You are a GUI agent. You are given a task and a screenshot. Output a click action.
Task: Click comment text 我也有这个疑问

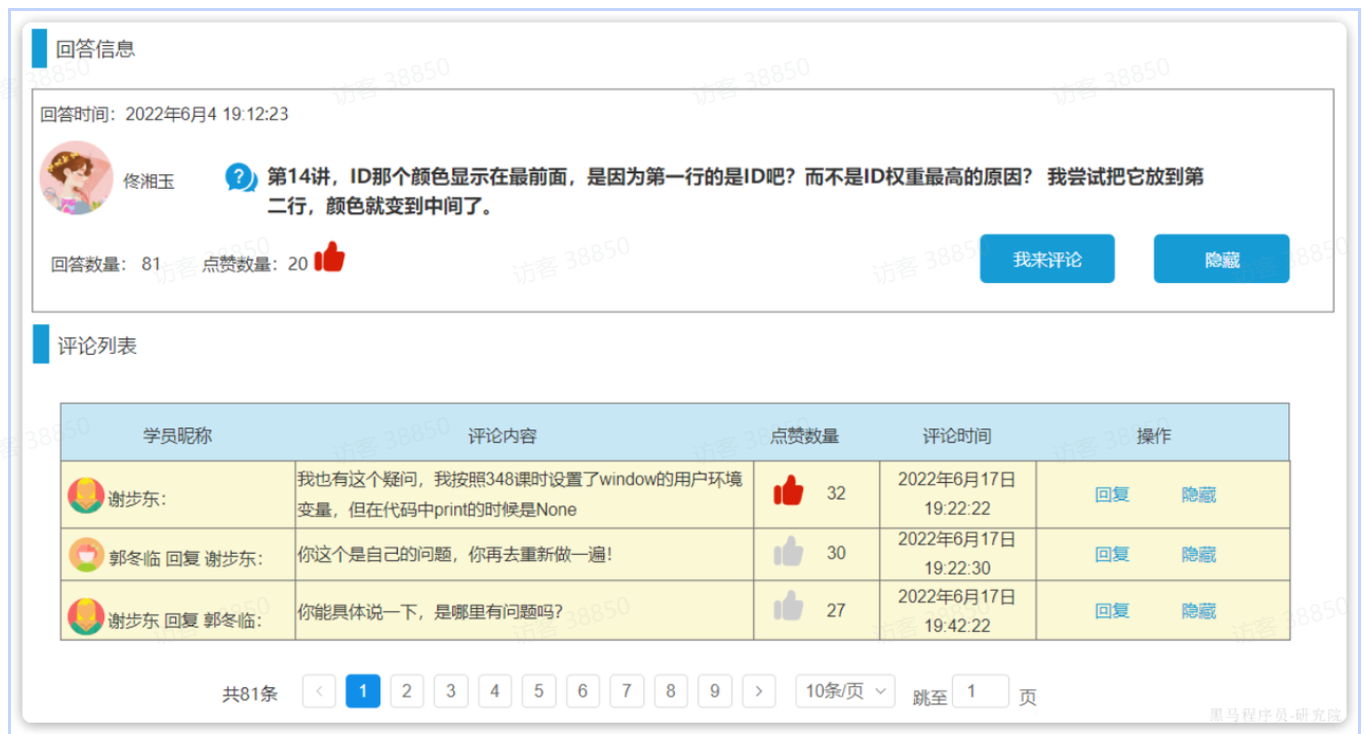pos(520,494)
